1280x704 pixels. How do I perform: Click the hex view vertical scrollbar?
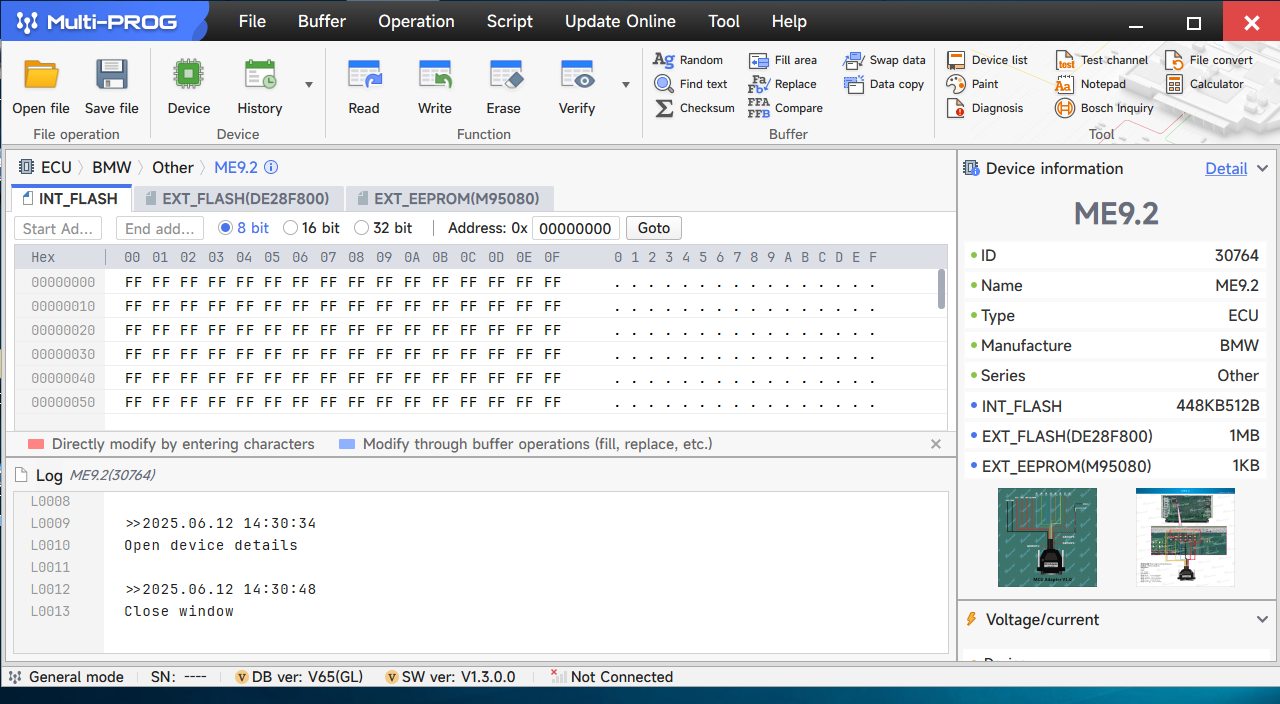click(941, 289)
